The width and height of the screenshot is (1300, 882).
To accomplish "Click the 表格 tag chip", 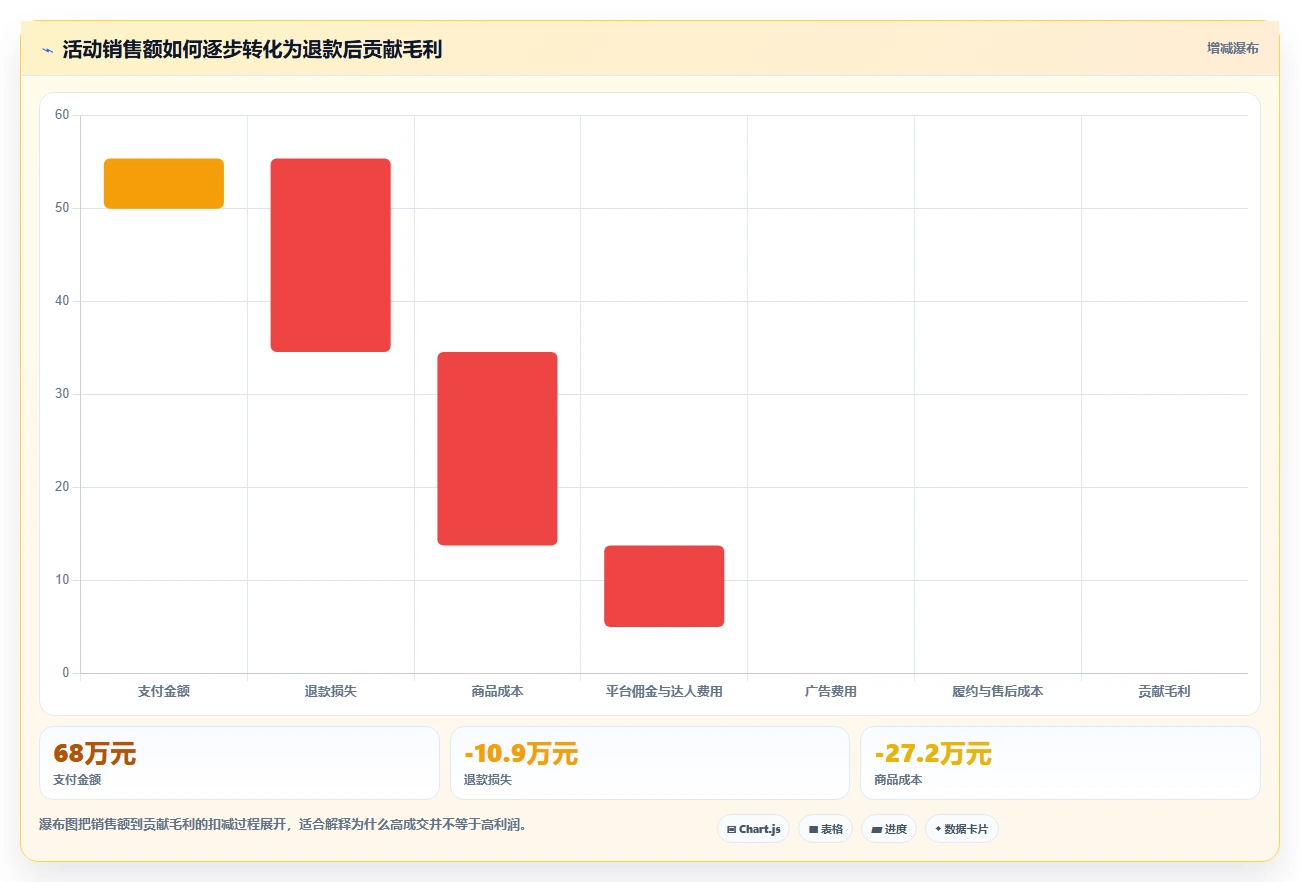I will click(x=825, y=829).
